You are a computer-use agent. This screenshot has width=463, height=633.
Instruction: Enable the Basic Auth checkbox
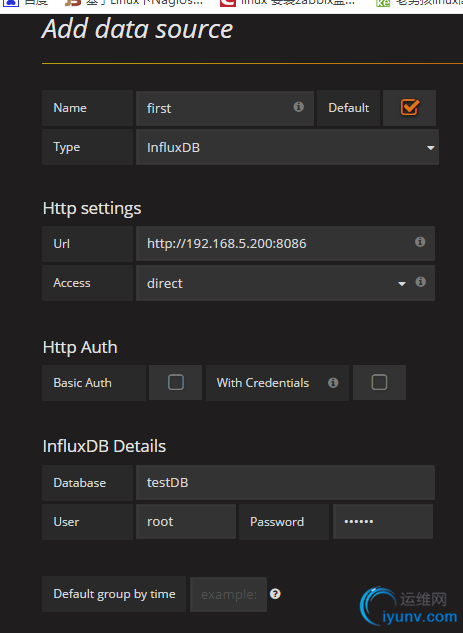tap(176, 382)
